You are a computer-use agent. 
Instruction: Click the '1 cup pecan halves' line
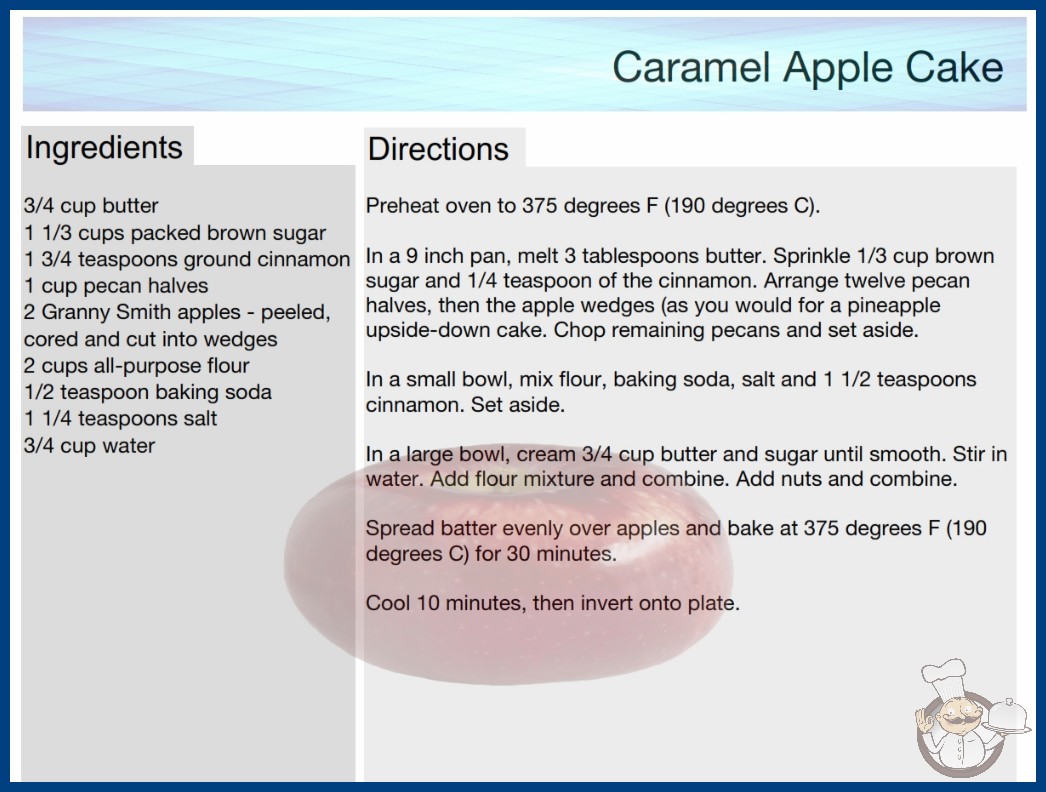coord(116,286)
